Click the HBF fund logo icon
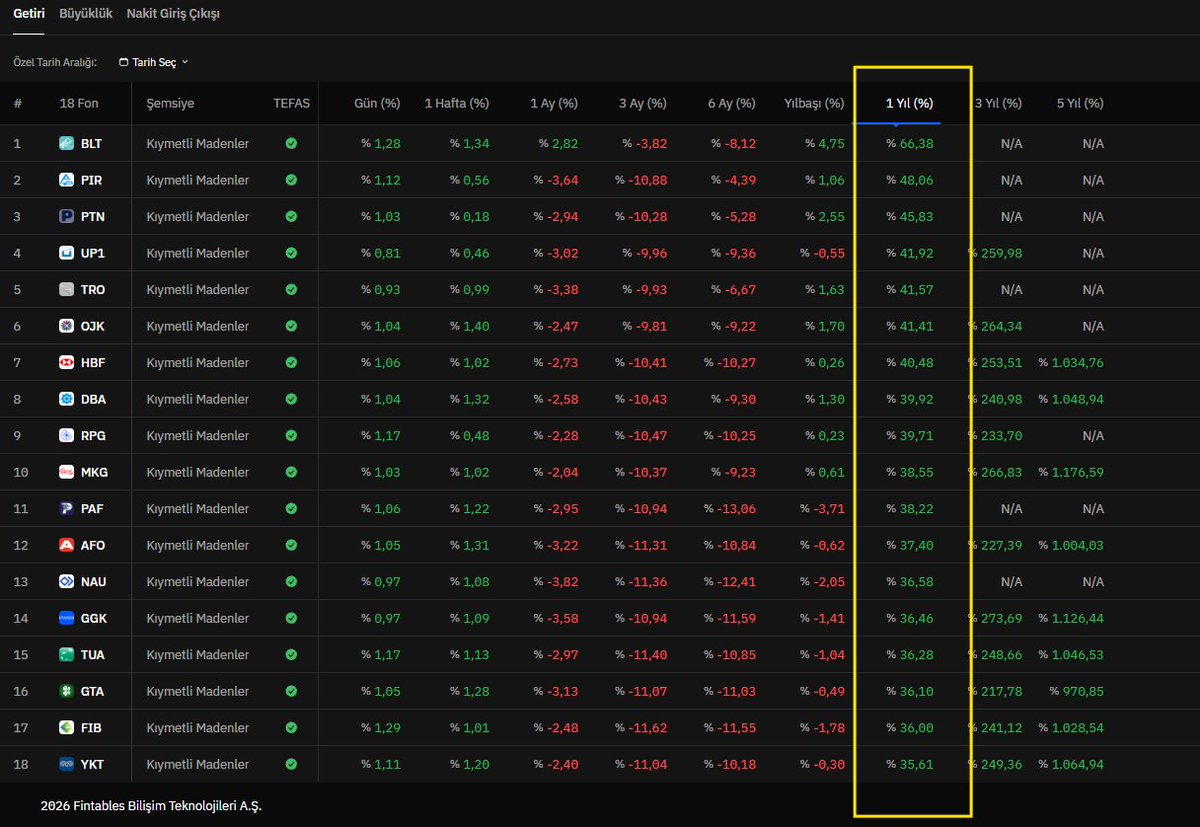 tap(66, 362)
